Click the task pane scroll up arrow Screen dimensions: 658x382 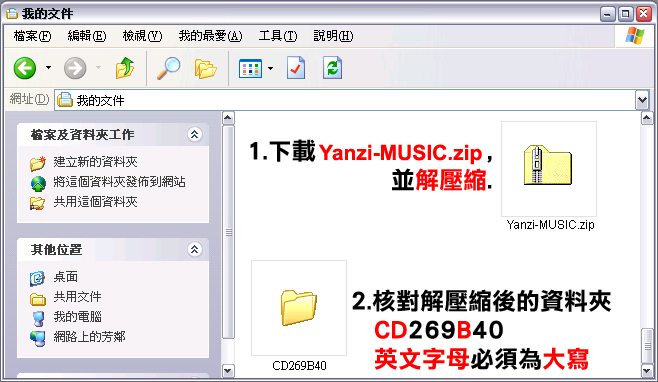point(228,118)
